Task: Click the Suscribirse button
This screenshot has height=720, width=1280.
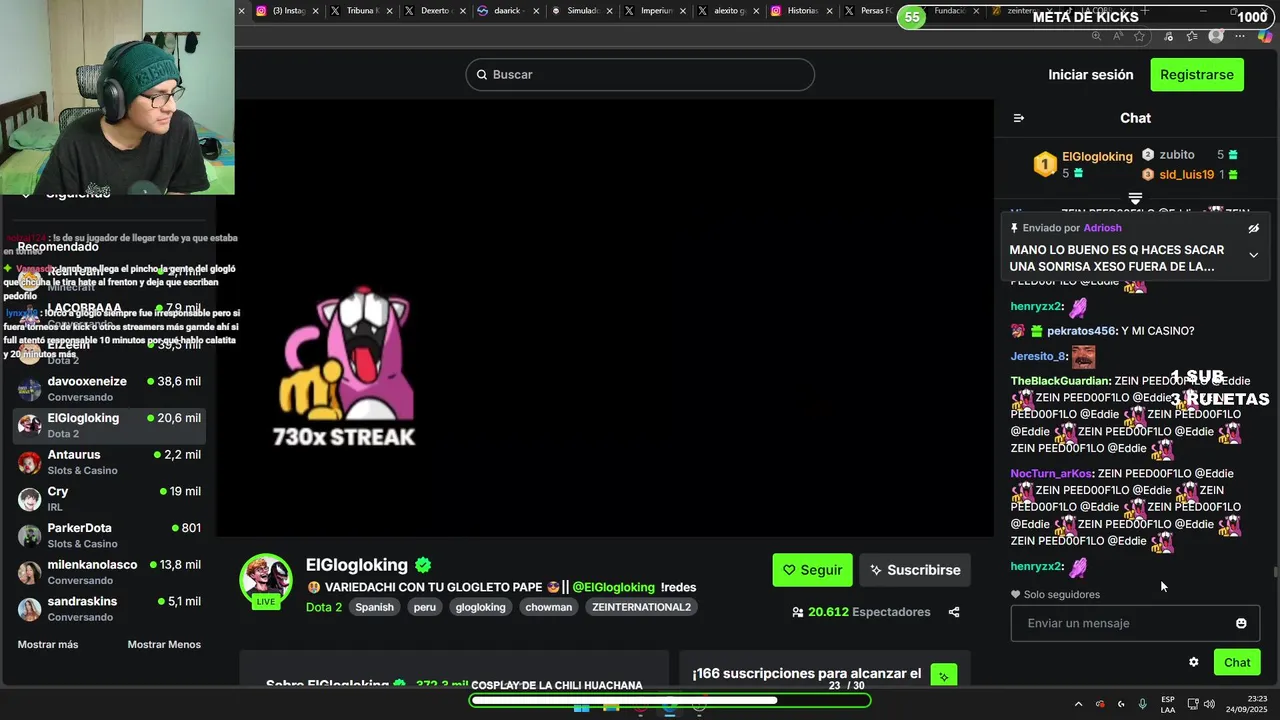Action: pyautogui.click(x=914, y=570)
